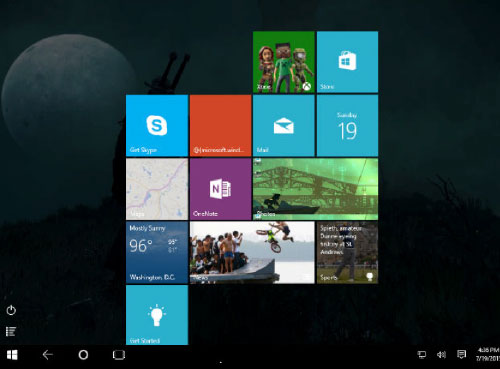Open the Calendar tile showing 19
This screenshot has height=369, width=500.
[347, 126]
